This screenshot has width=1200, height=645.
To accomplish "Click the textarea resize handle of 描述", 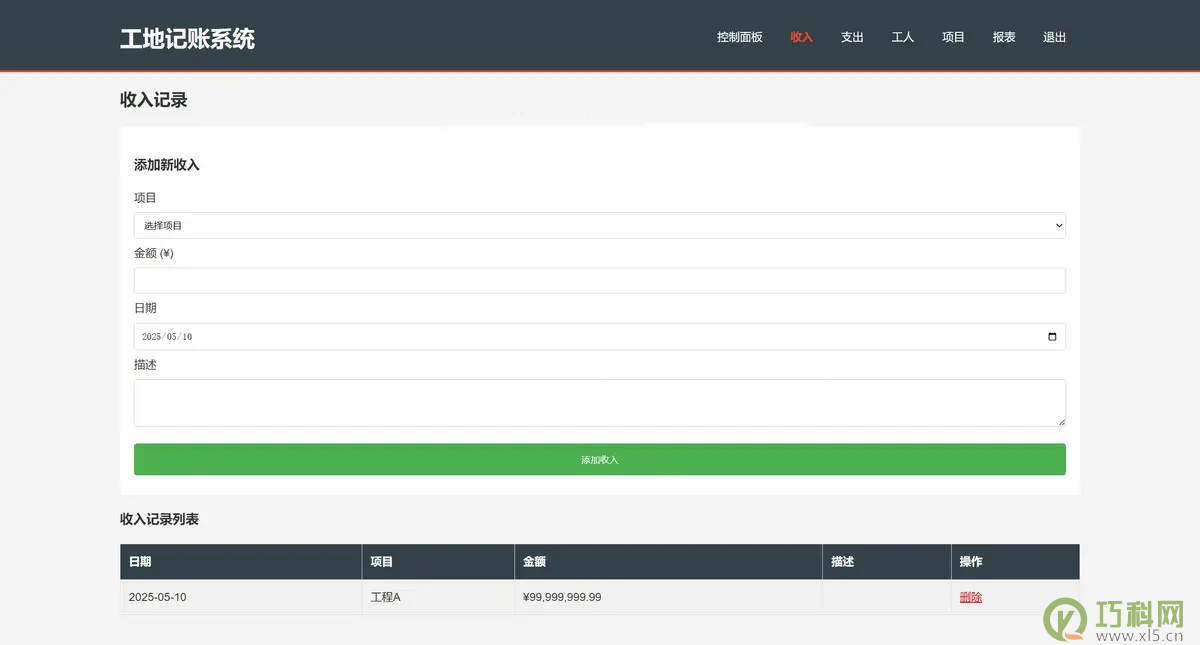I will (x=1061, y=422).
